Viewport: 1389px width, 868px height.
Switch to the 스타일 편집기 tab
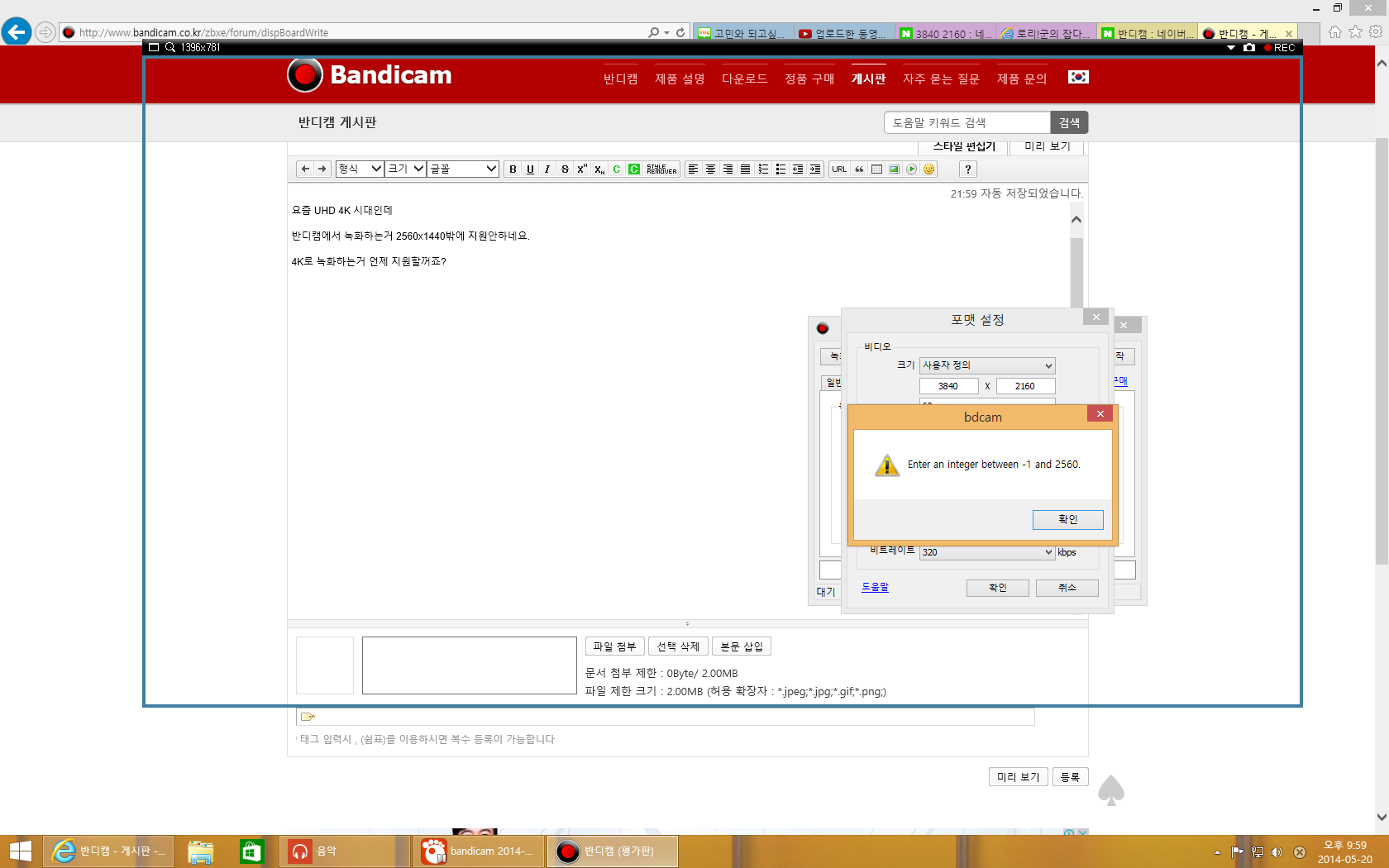coord(964,146)
